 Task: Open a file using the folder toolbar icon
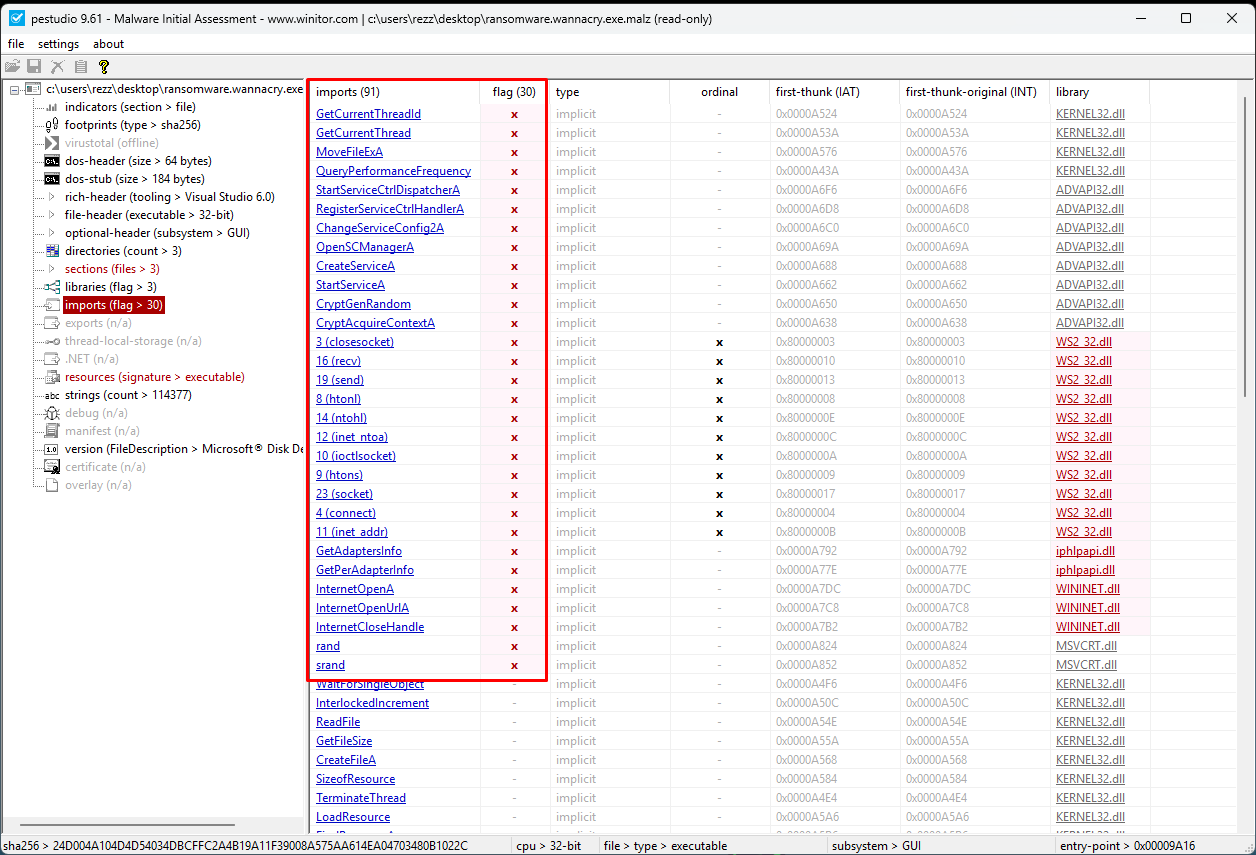pyautogui.click(x=13, y=66)
